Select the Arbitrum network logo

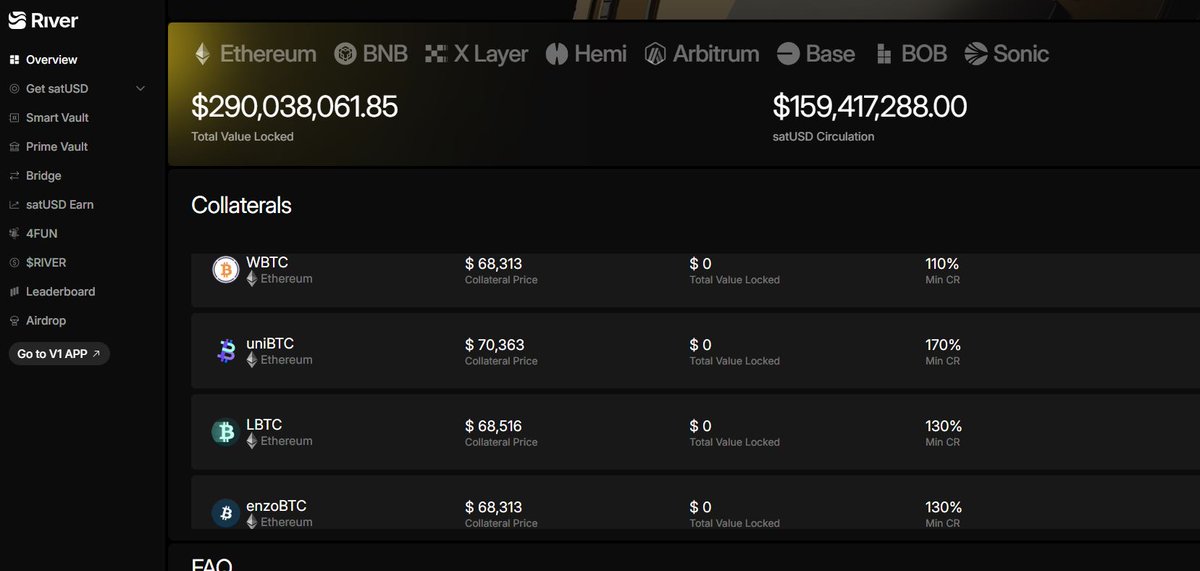pos(655,54)
